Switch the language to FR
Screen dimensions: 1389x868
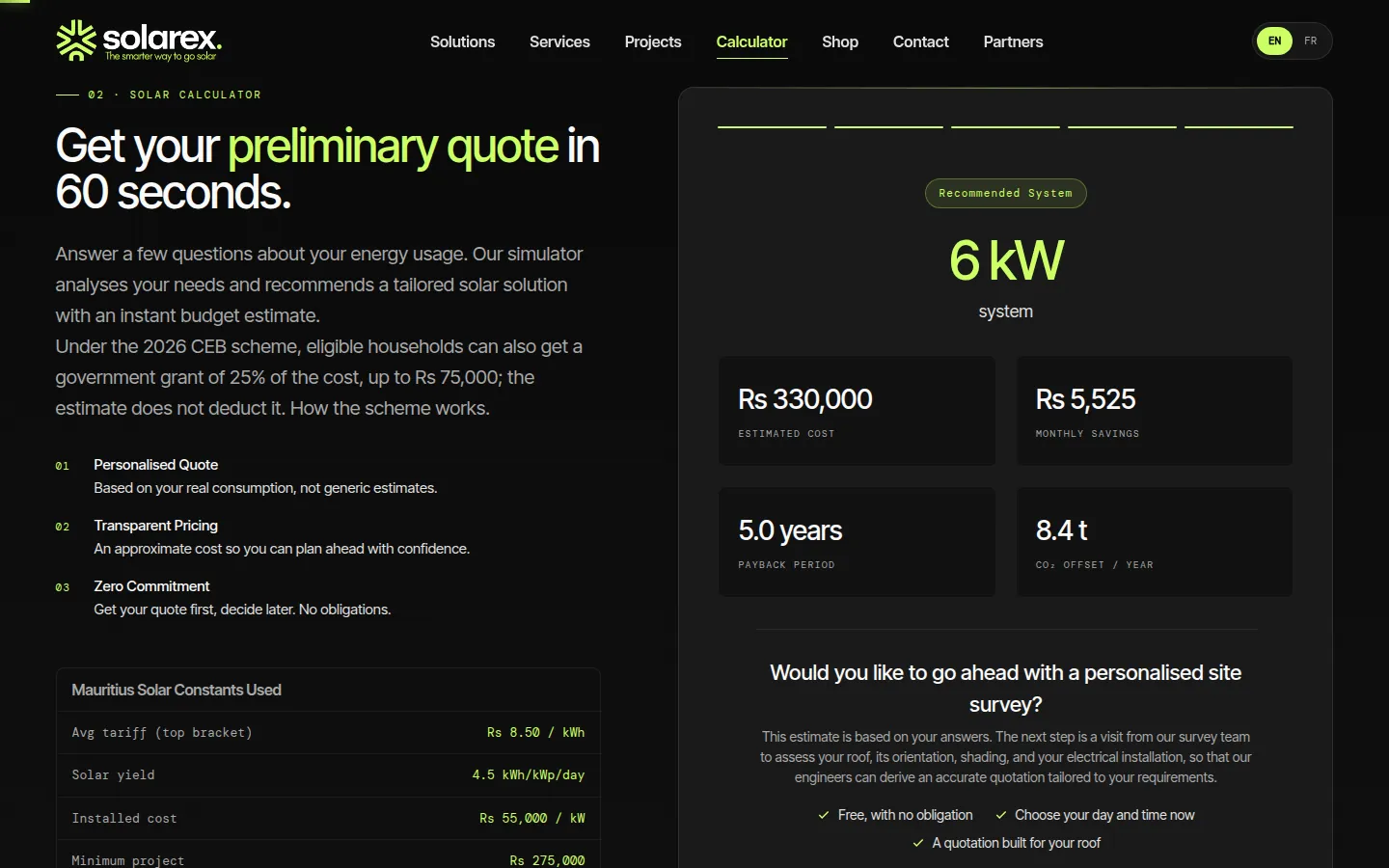pos(1310,41)
